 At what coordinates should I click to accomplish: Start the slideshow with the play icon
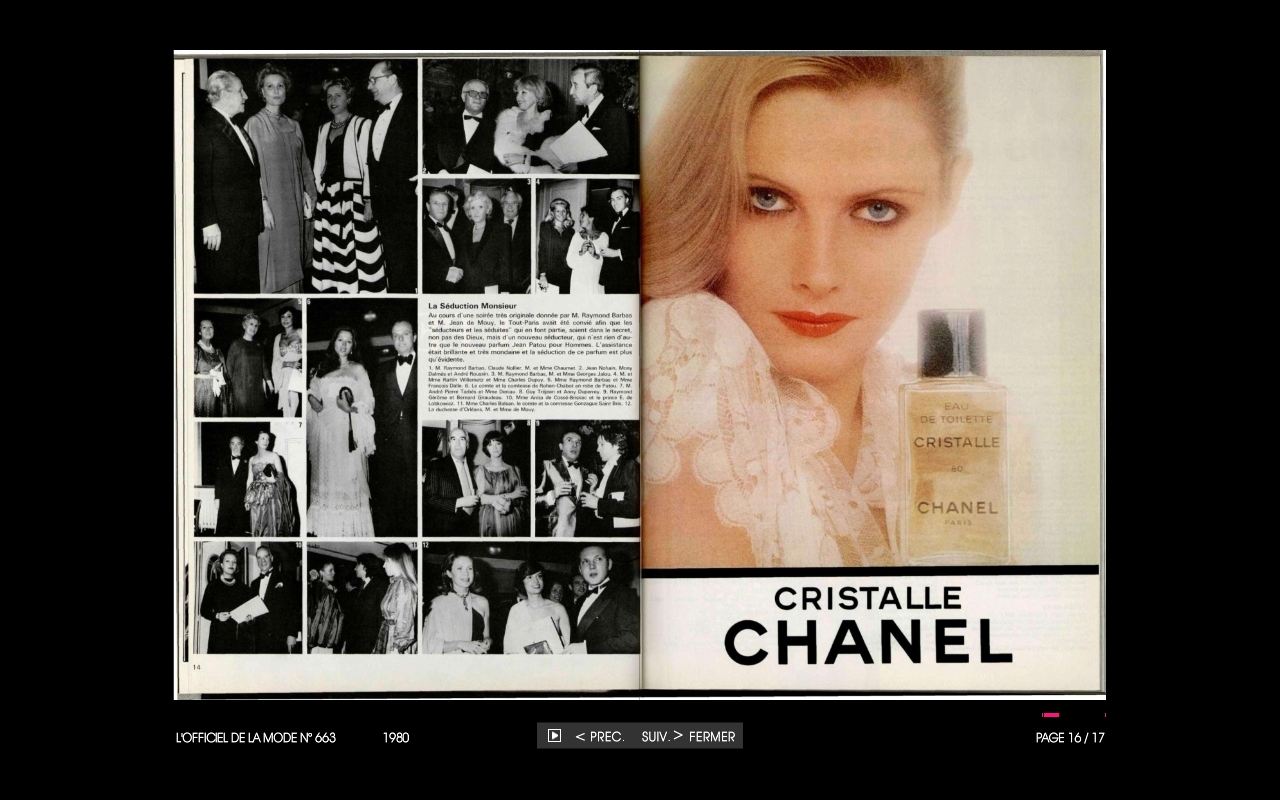click(x=554, y=736)
